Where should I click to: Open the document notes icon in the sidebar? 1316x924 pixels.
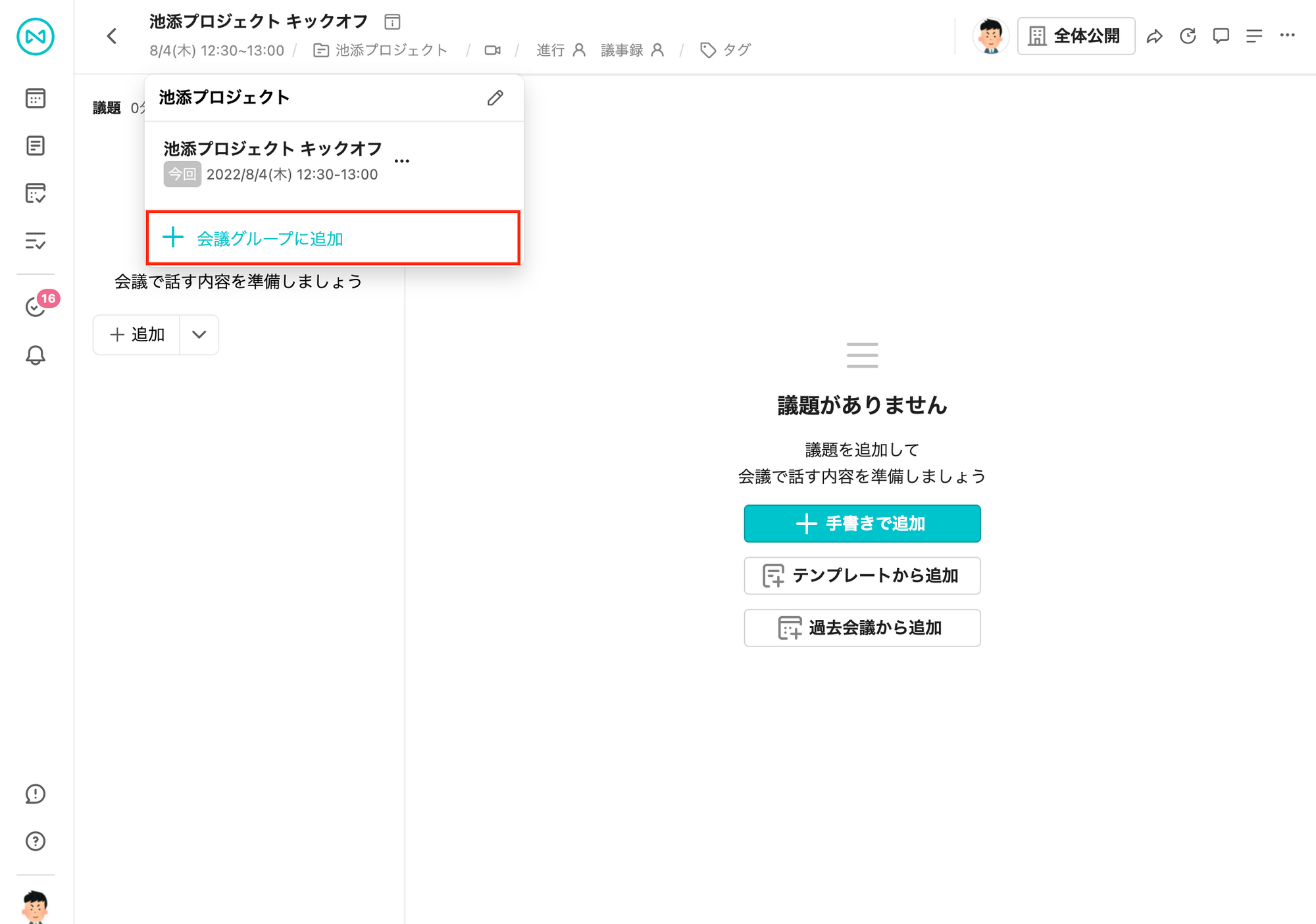pyautogui.click(x=36, y=146)
